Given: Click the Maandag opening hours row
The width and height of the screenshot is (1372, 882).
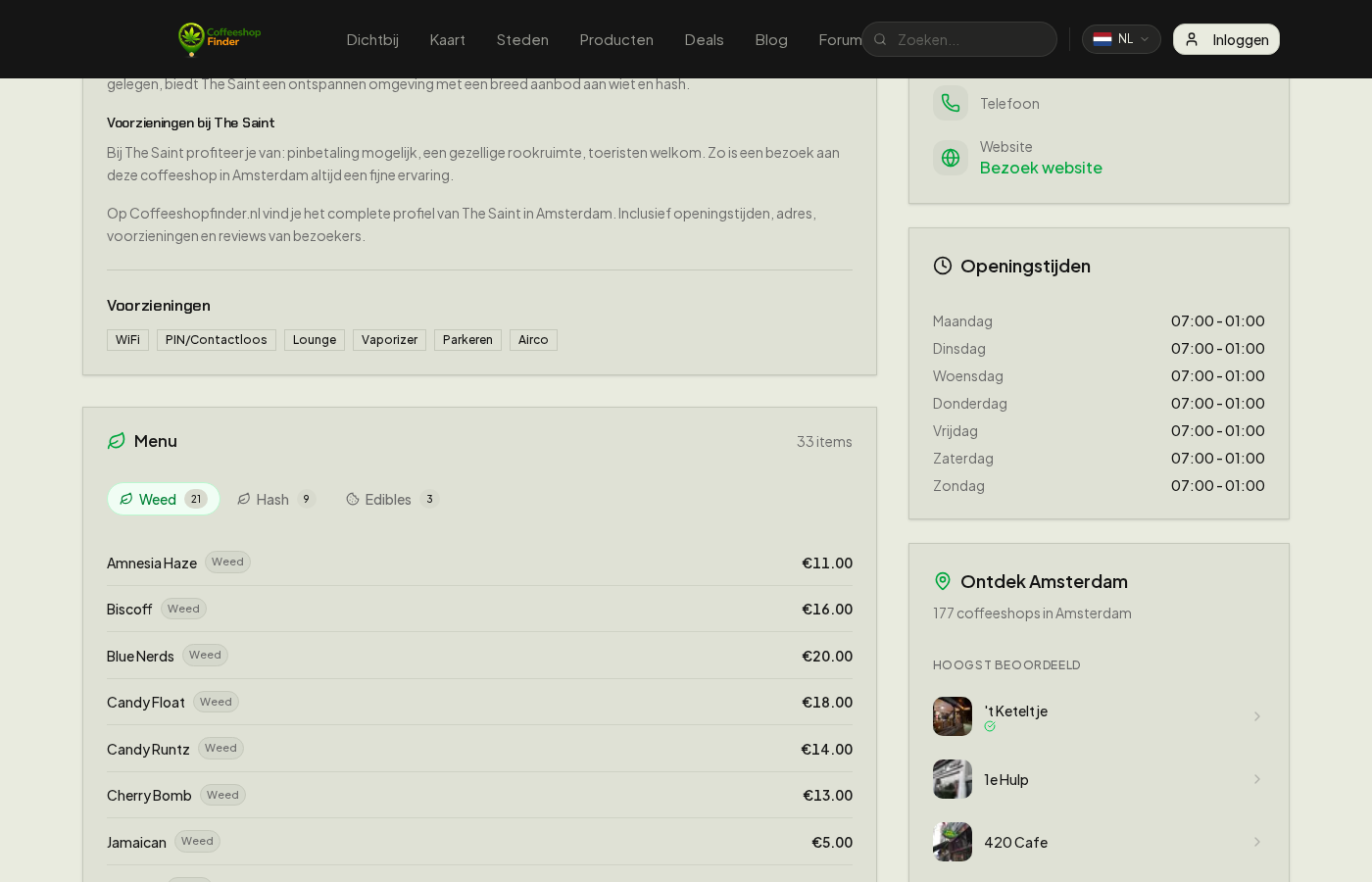Looking at the screenshot, I should pos(1099,320).
